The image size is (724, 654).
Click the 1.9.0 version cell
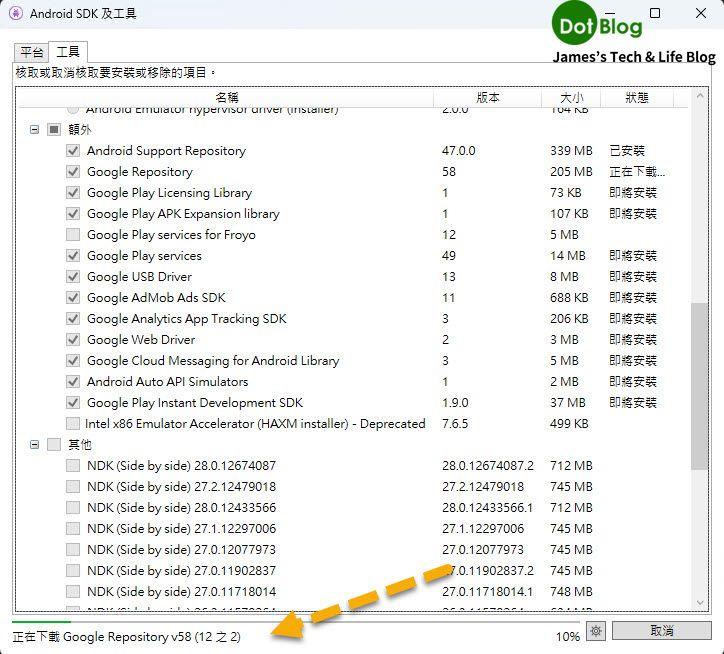[x=455, y=403]
